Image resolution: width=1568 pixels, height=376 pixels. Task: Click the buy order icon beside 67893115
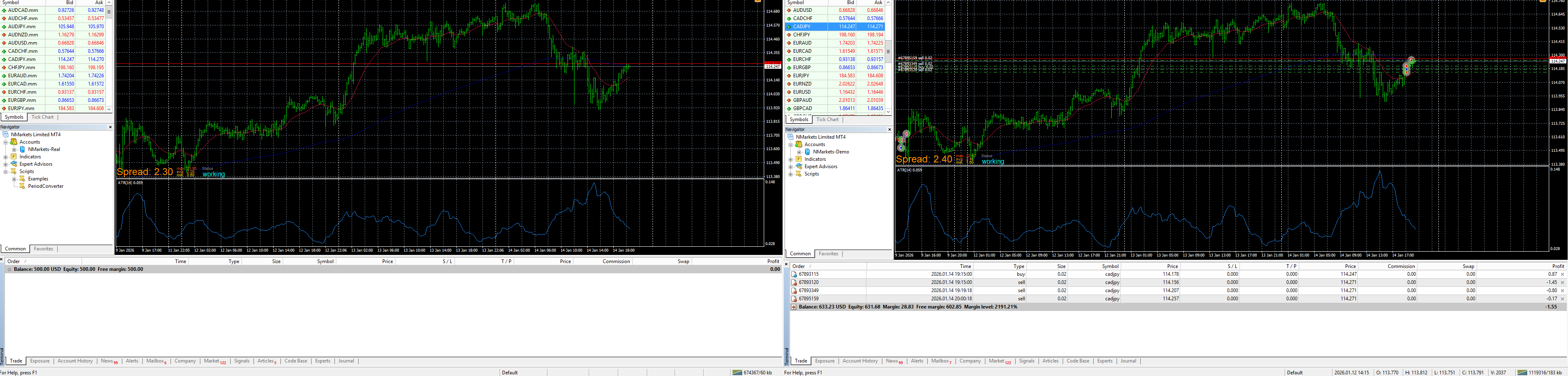click(x=794, y=274)
